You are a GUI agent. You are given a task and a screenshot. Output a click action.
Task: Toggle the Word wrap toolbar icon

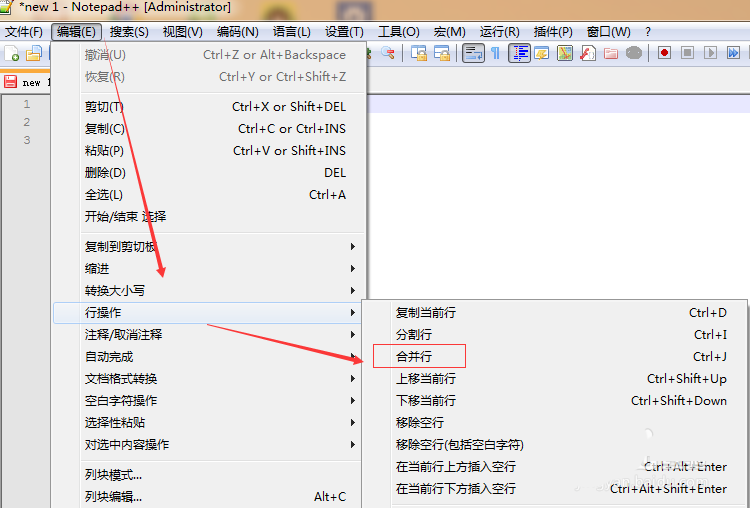click(x=473, y=53)
